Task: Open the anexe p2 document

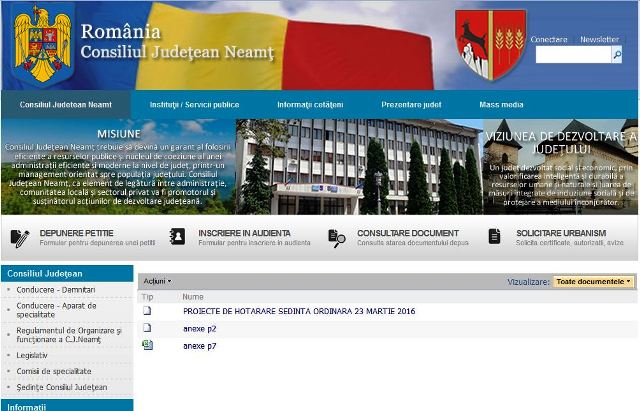Action: (200, 329)
